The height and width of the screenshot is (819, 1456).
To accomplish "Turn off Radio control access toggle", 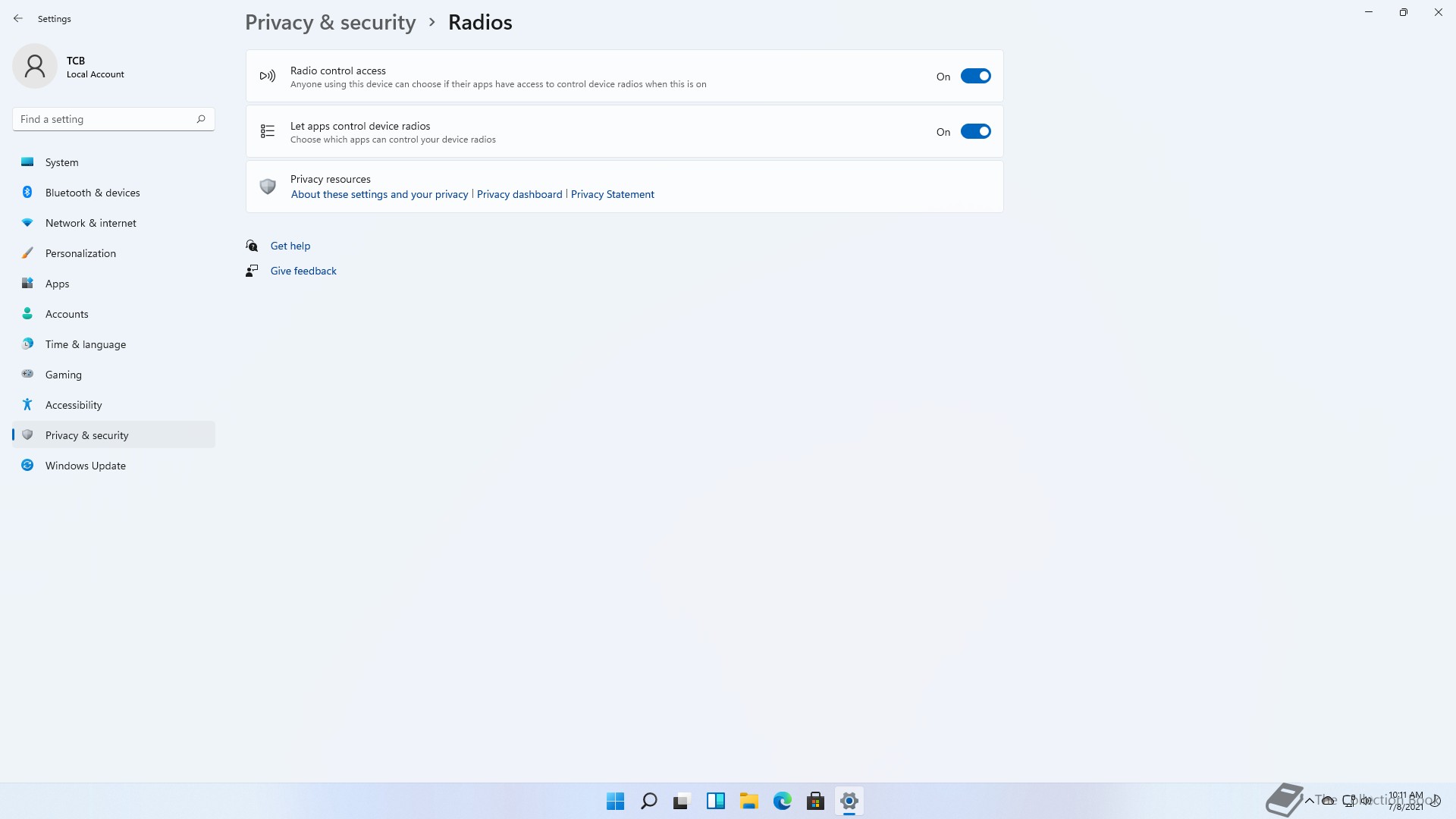I will [x=976, y=76].
